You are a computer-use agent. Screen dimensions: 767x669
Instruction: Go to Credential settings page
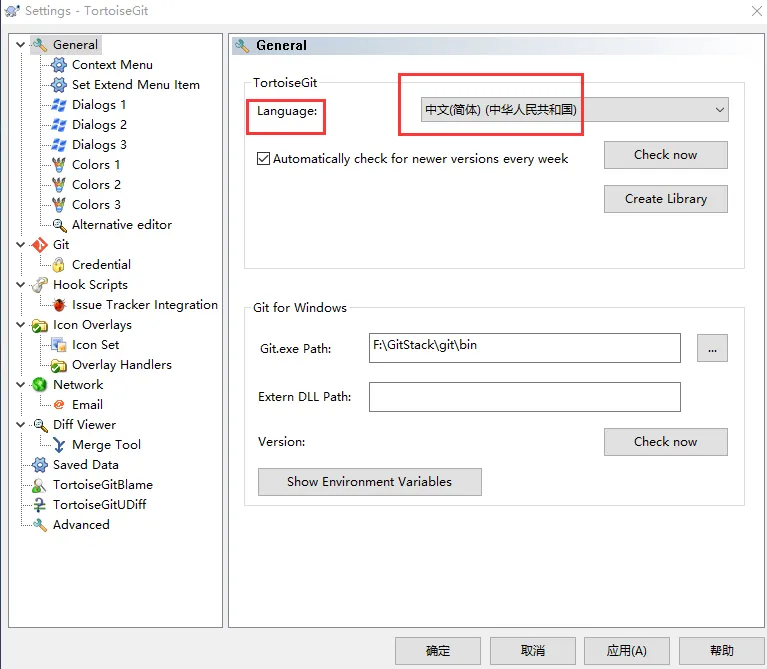(101, 265)
